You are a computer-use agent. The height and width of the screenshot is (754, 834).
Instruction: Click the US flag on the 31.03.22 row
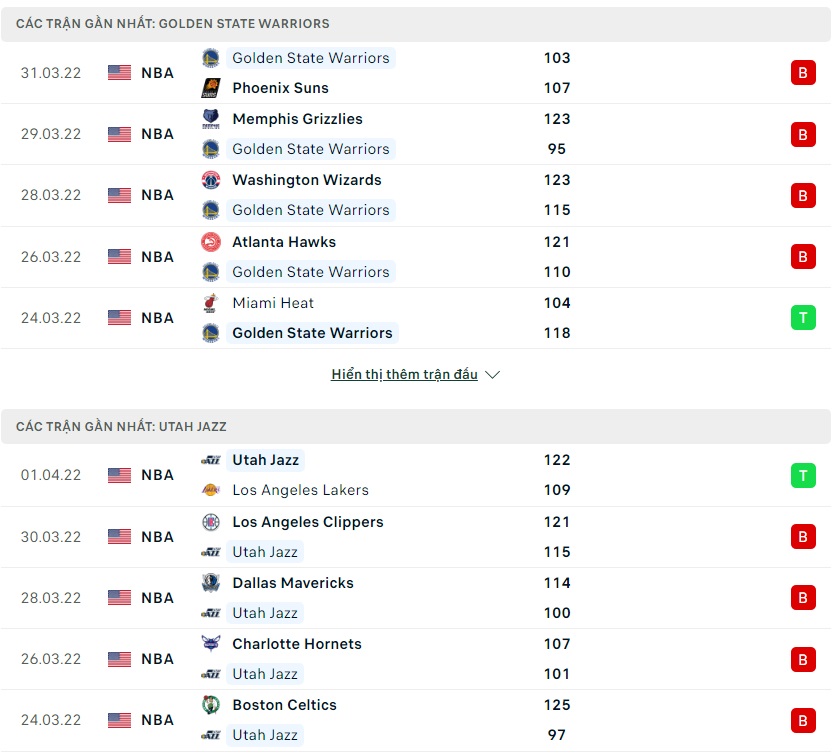click(120, 73)
